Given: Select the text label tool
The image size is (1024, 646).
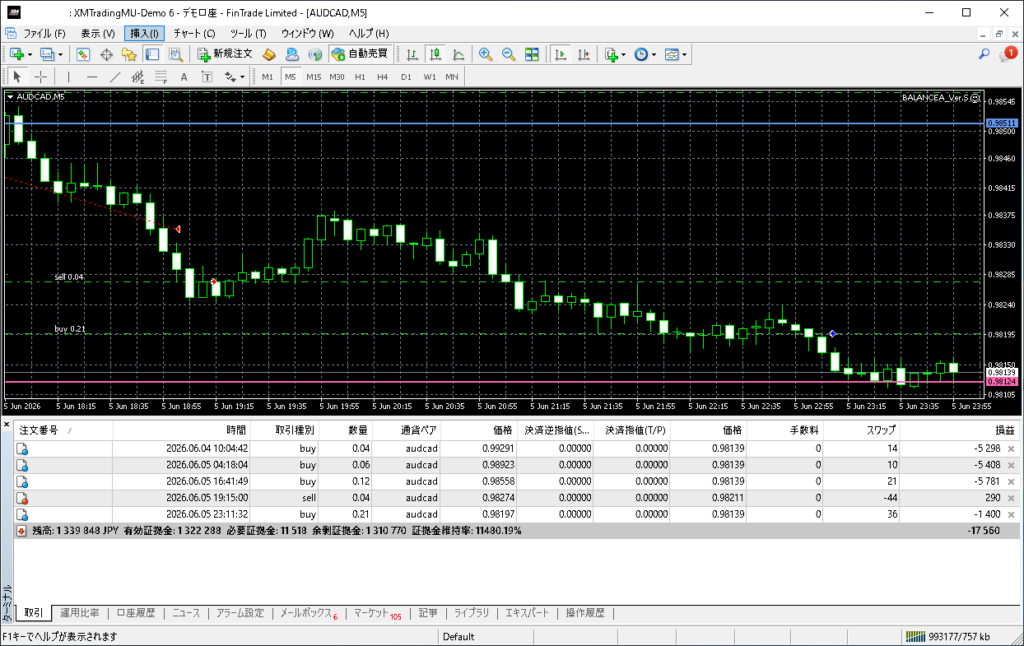Looking at the screenshot, I should pos(206,76).
